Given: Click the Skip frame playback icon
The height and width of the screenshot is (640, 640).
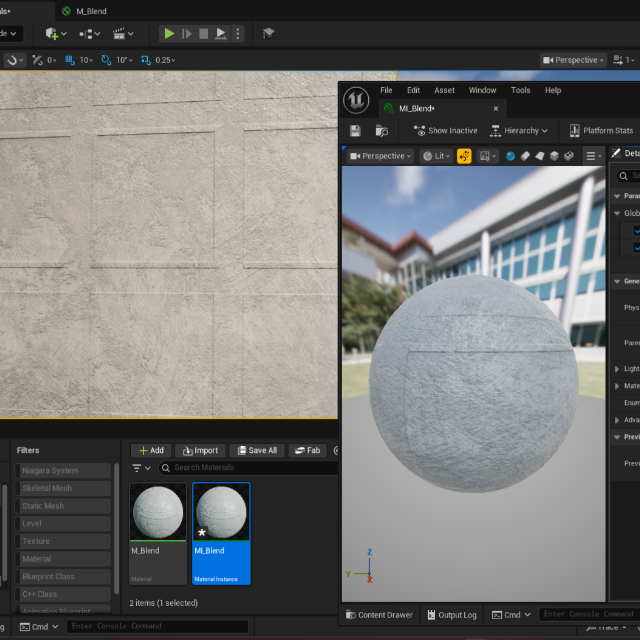Looking at the screenshot, I should (187, 33).
